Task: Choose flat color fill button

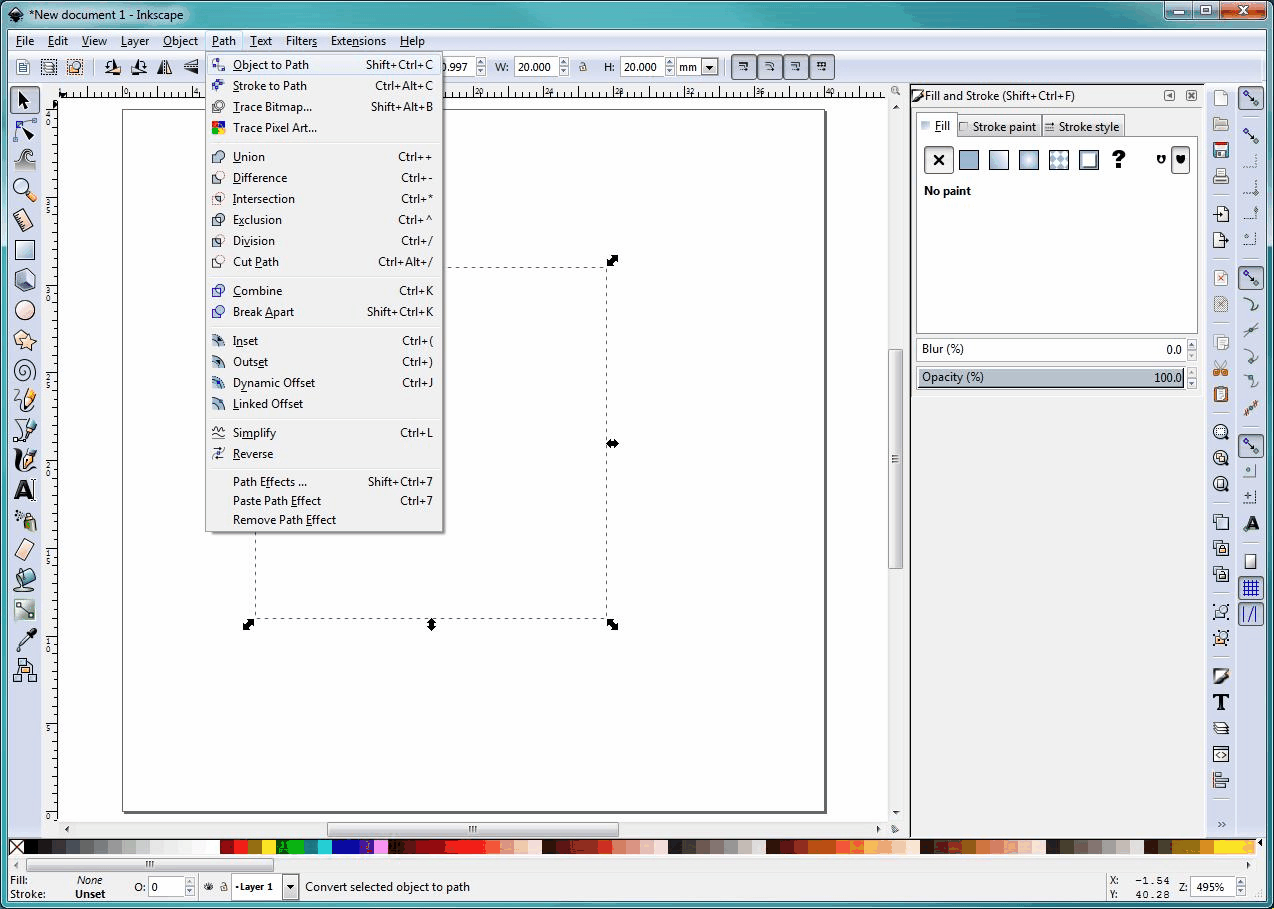Action: coord(968,160)
